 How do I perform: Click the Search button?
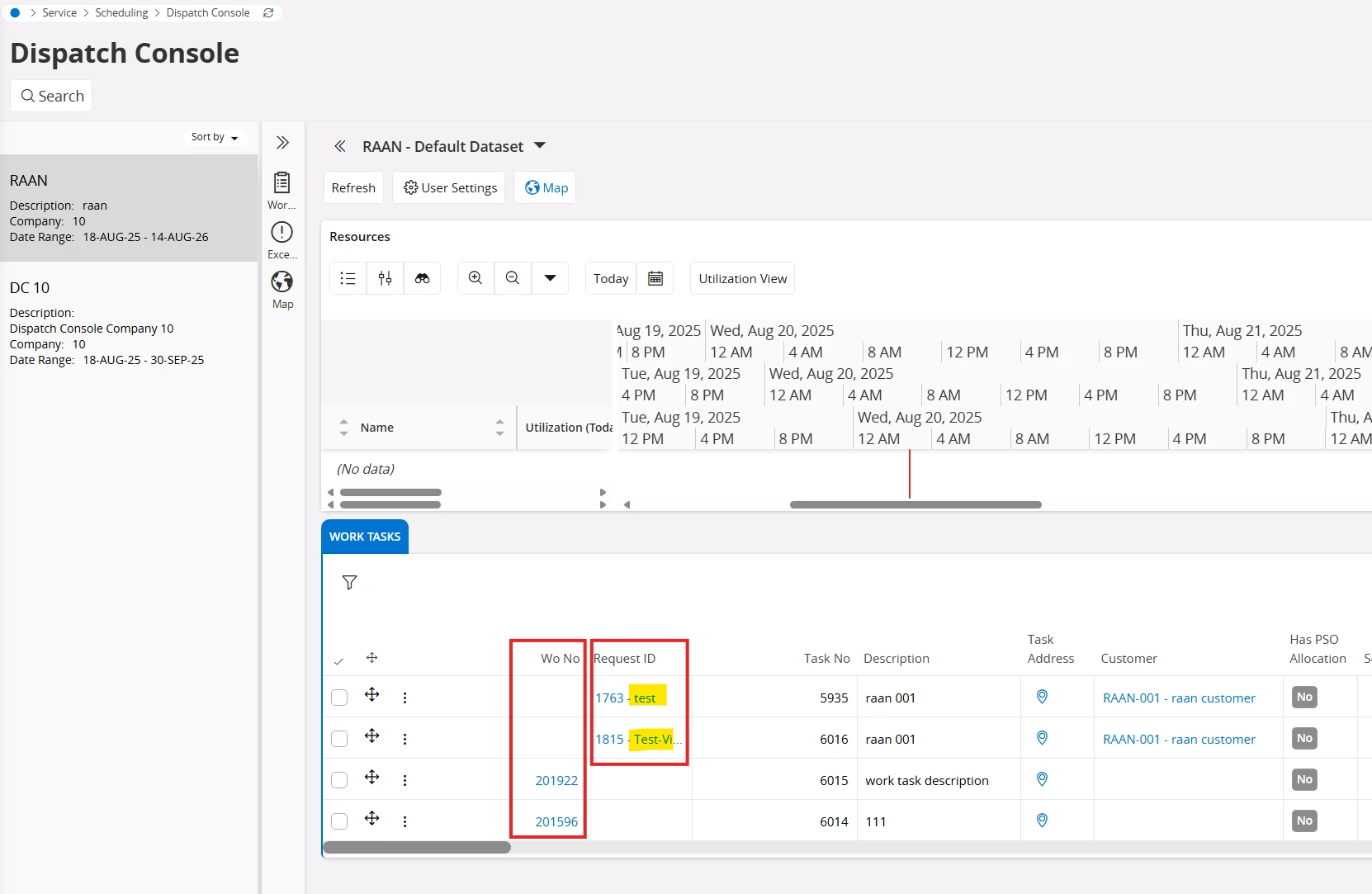pos(51,96)
